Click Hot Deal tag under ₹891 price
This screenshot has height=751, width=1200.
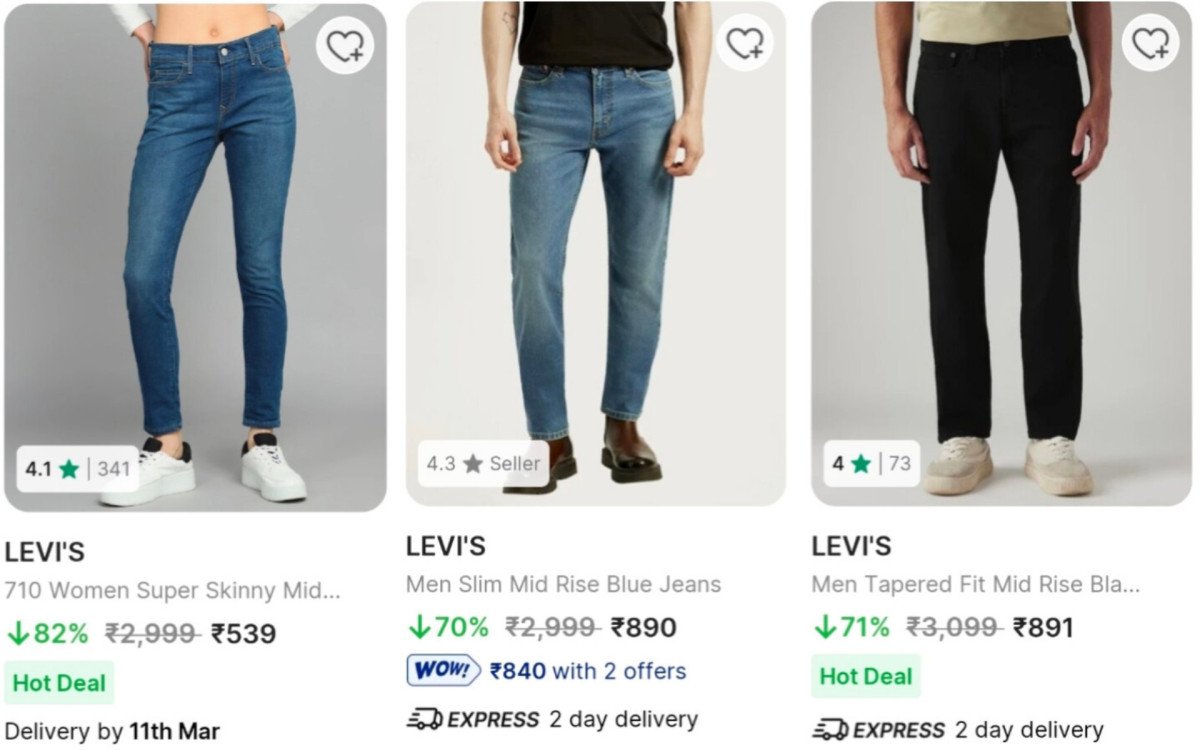(866, 676)
